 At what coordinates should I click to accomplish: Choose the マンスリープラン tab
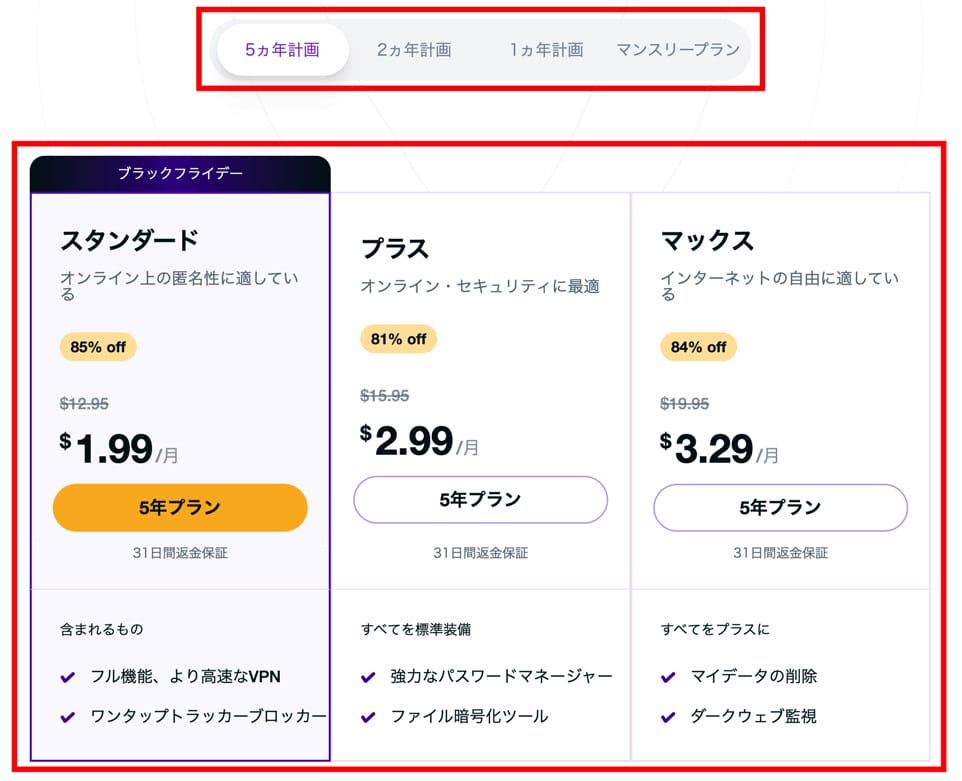(678, 49)
